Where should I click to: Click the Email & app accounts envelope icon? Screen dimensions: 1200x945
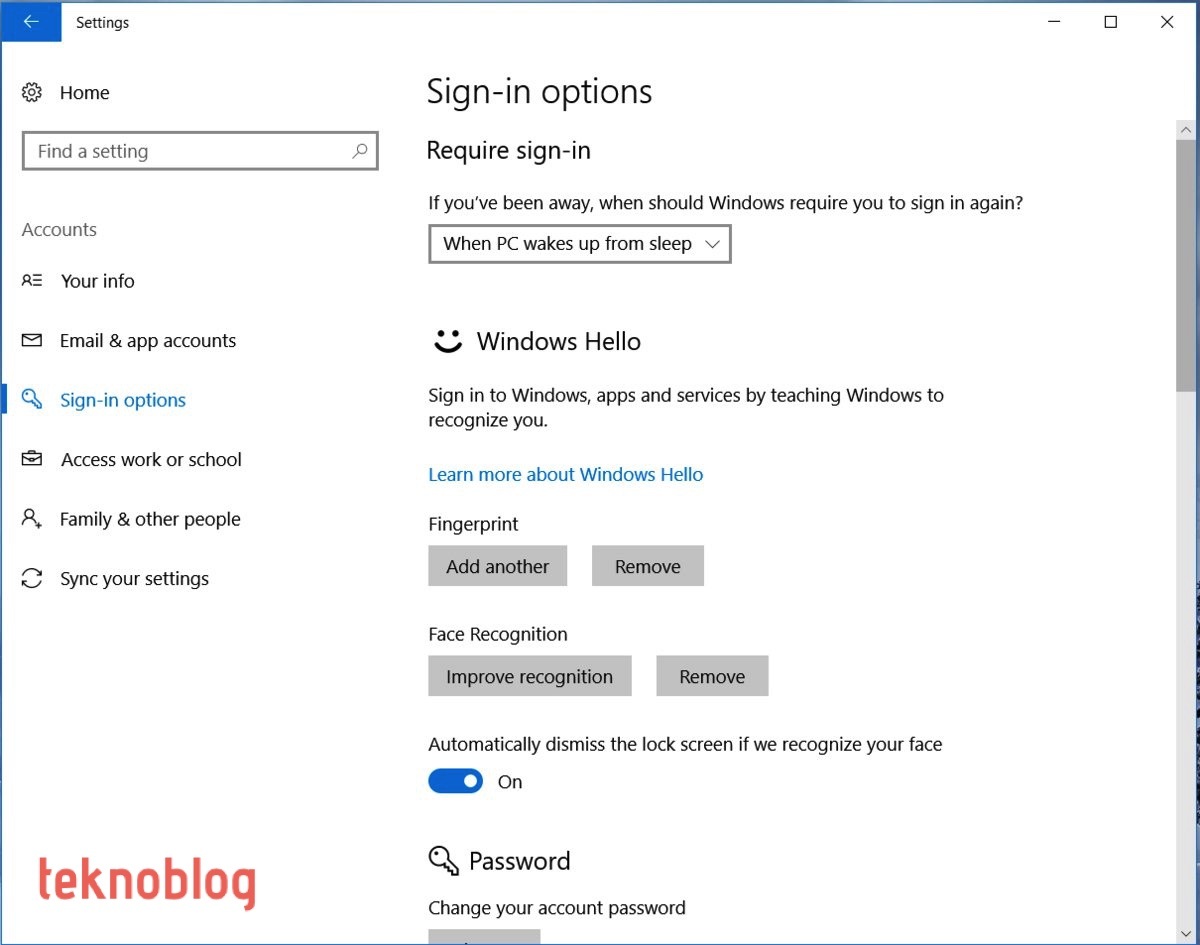click(x=32, y=340)
